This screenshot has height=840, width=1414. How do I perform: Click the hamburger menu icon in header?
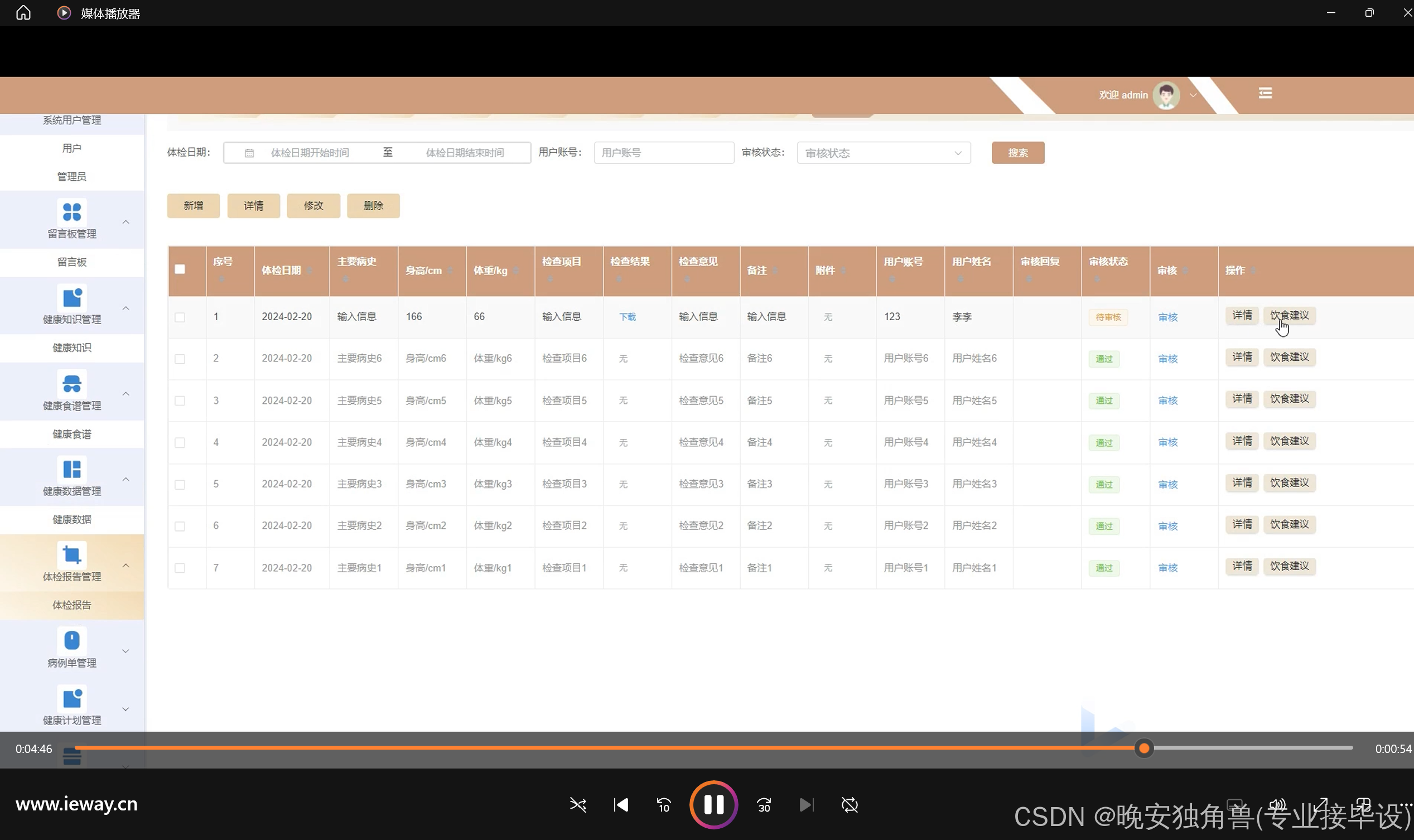click(1265, 93)
